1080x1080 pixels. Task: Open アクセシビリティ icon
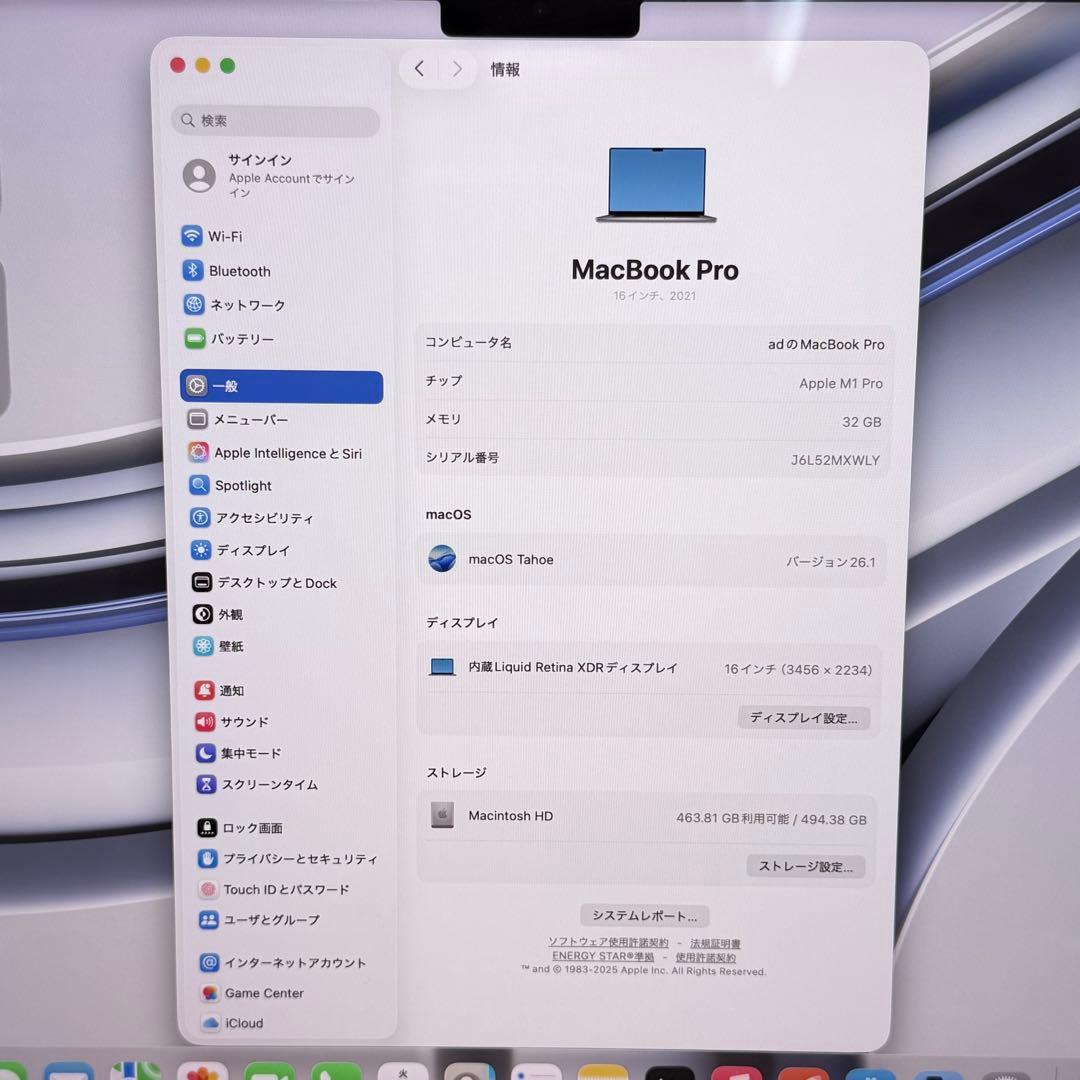click(x=200, y=517)
